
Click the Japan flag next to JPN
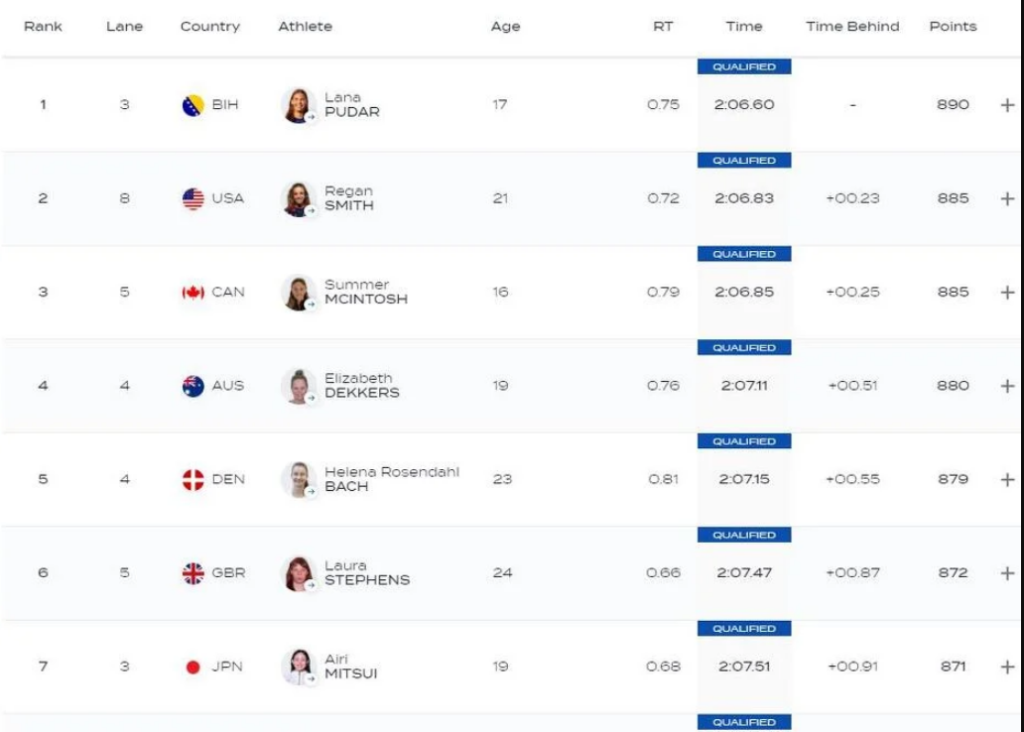click(193, 667)
